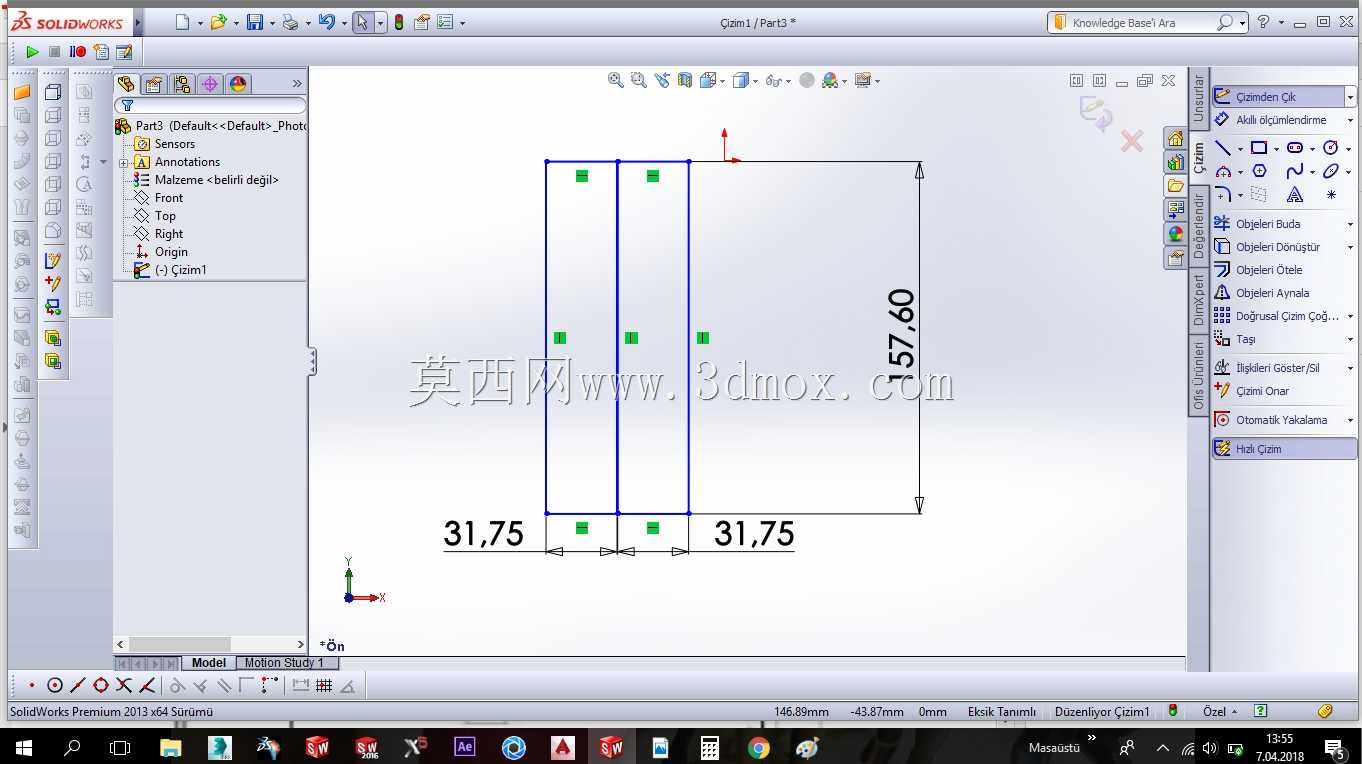Image resolution: width=1362 pixels, height=764 pixels.
Task: Select the Ellipse sketch tool
Action: (x=1330, y=171)
